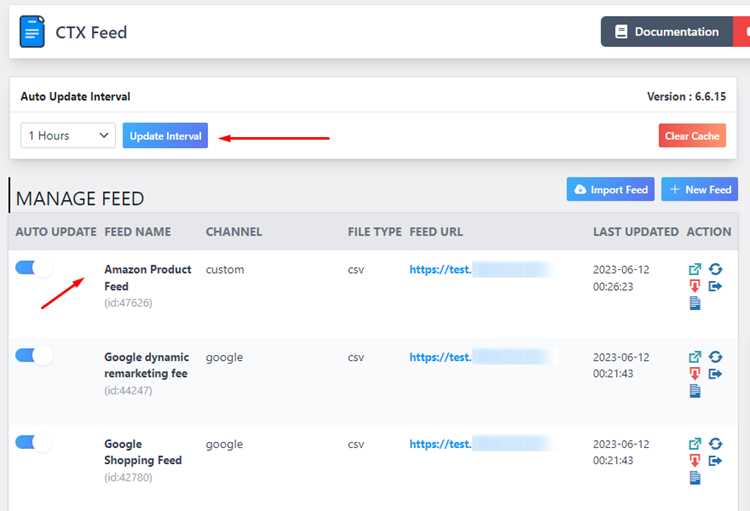Click the Google dynamic remarketing fee name
The height and width of the screenshot is (511, 750).
coord(146,365)
